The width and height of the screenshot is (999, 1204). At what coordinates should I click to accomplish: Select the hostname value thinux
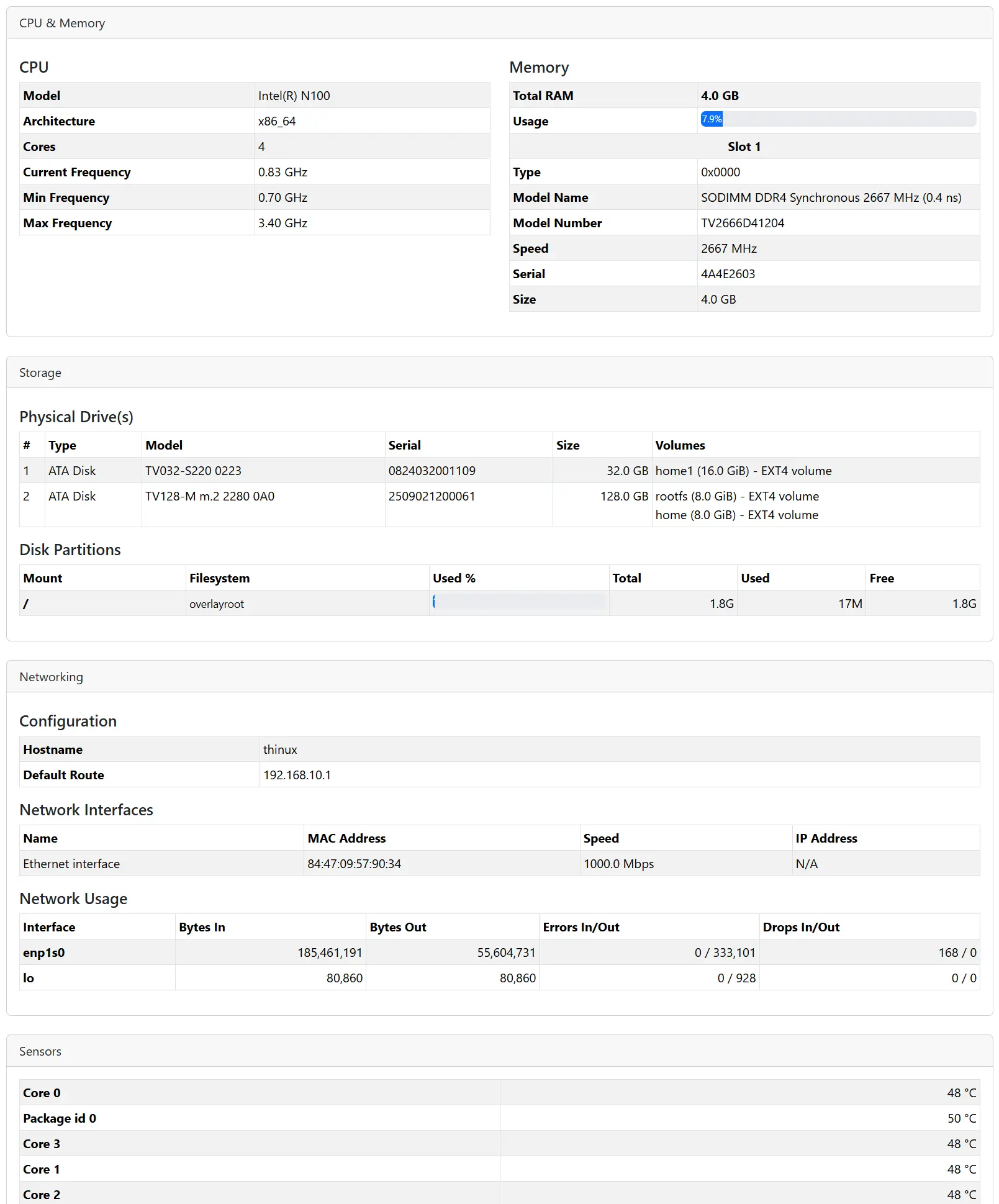pos(280,749)
